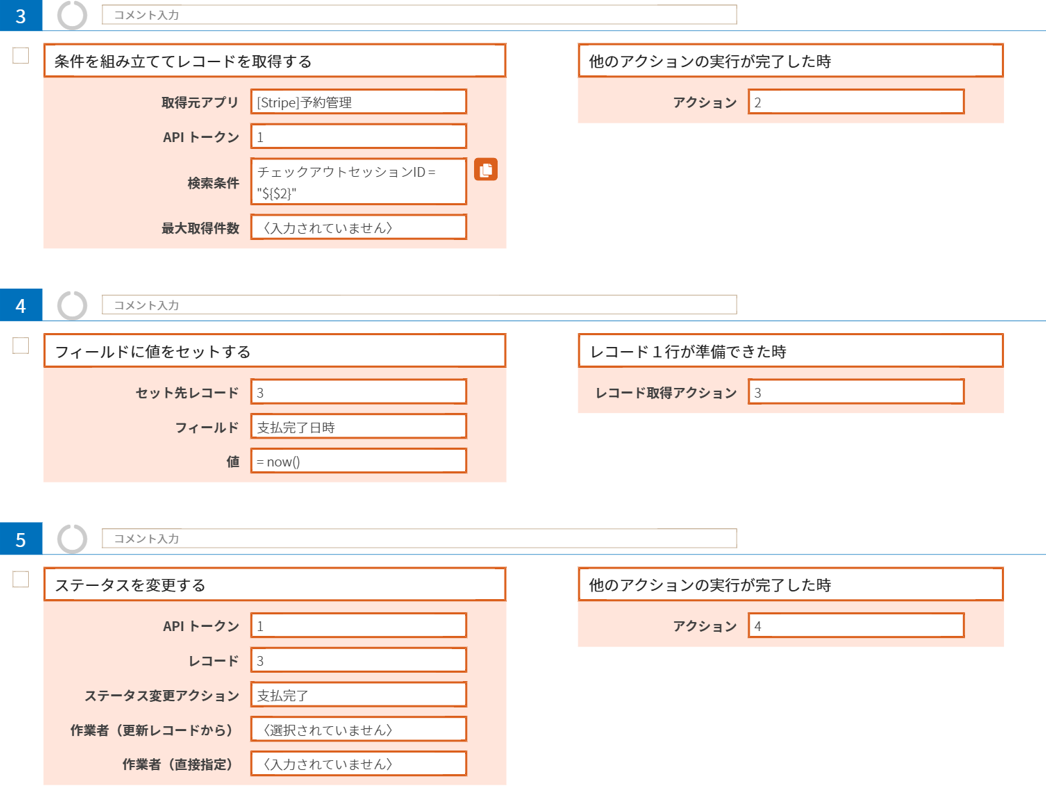Open 条件を組み立ててレコードを取得する action selector

[275, 61]
